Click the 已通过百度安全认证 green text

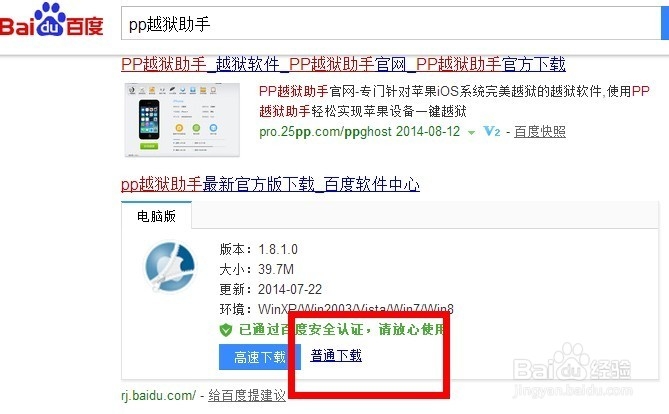341,329
